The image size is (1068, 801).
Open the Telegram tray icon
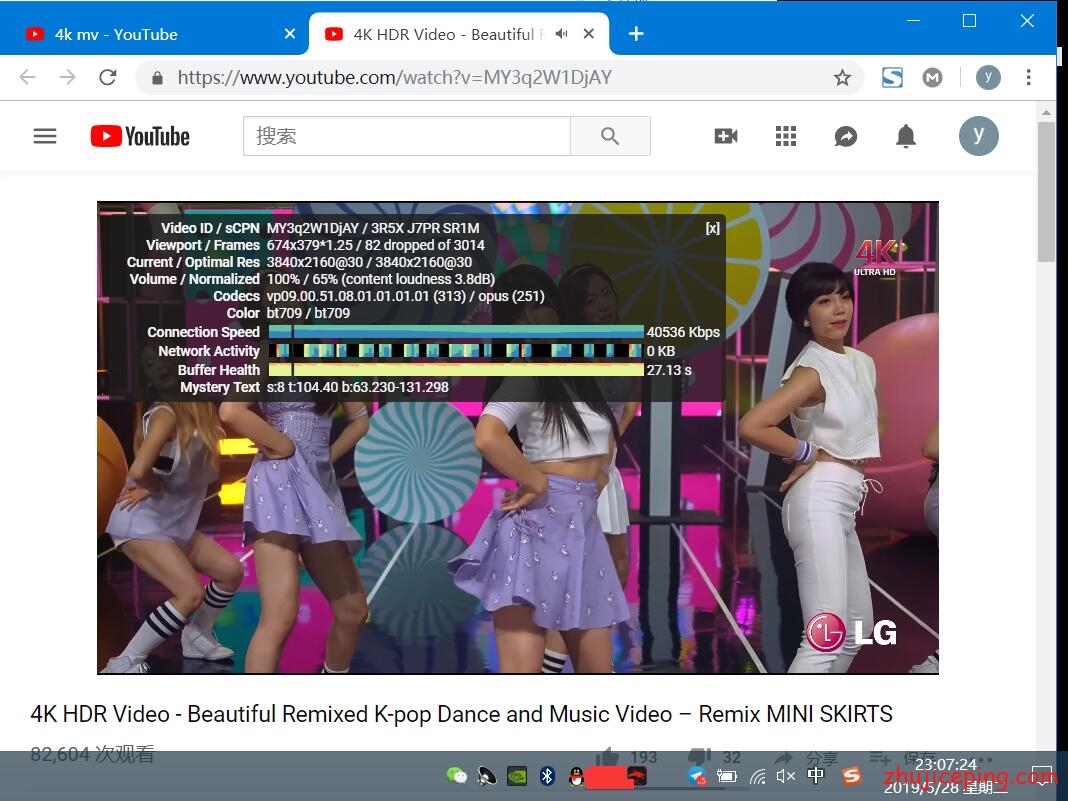point(696,775)
